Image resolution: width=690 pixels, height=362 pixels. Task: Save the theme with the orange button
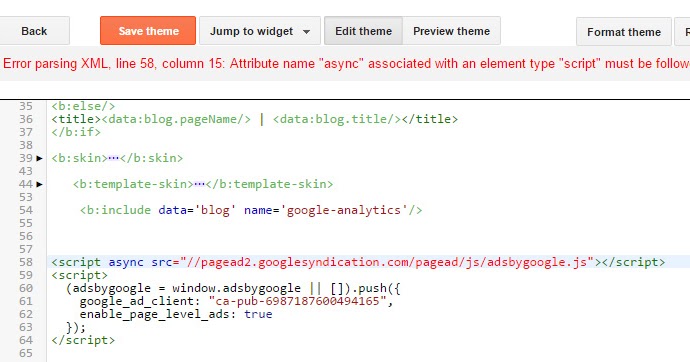click(x=148, y=31)
